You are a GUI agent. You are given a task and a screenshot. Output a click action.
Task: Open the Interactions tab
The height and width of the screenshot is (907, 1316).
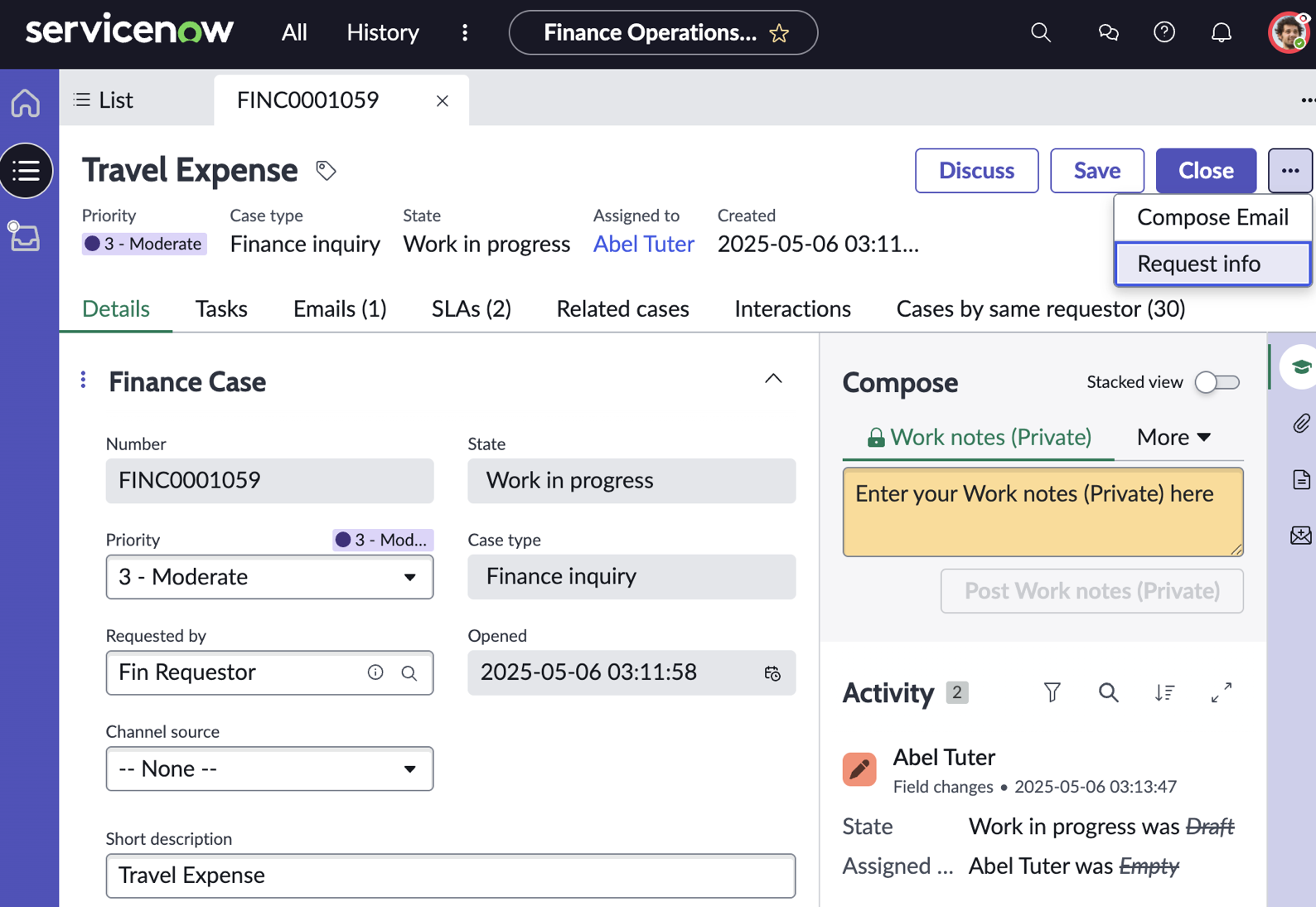[792, 309]
